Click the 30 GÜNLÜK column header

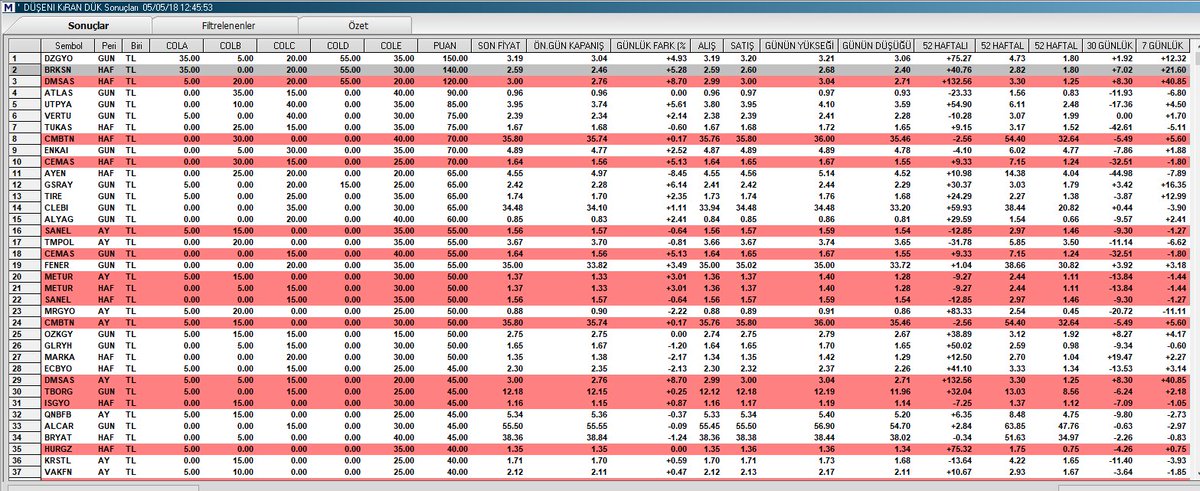[1110, 46]
